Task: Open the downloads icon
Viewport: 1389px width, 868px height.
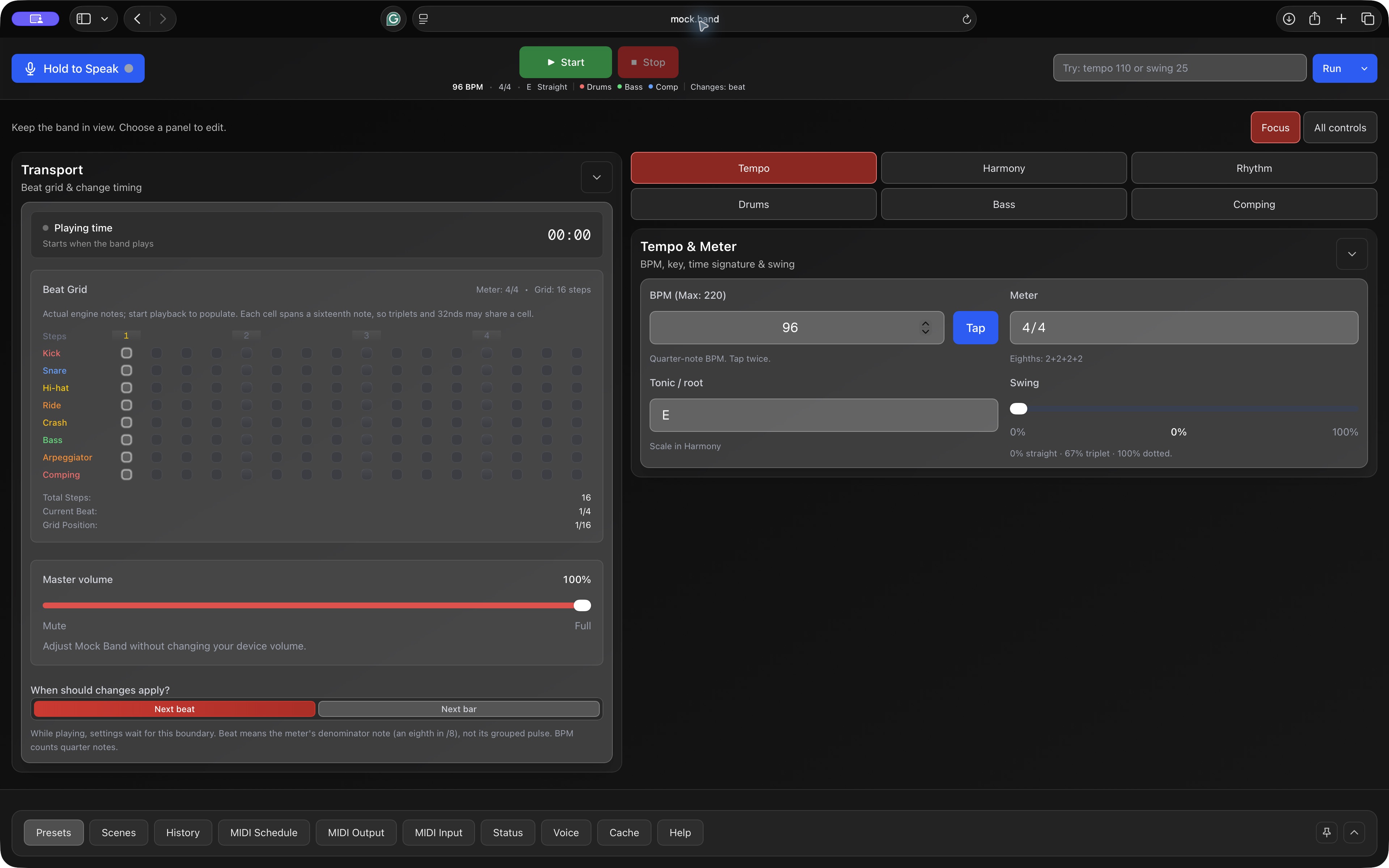Action: pos(1288,19)
